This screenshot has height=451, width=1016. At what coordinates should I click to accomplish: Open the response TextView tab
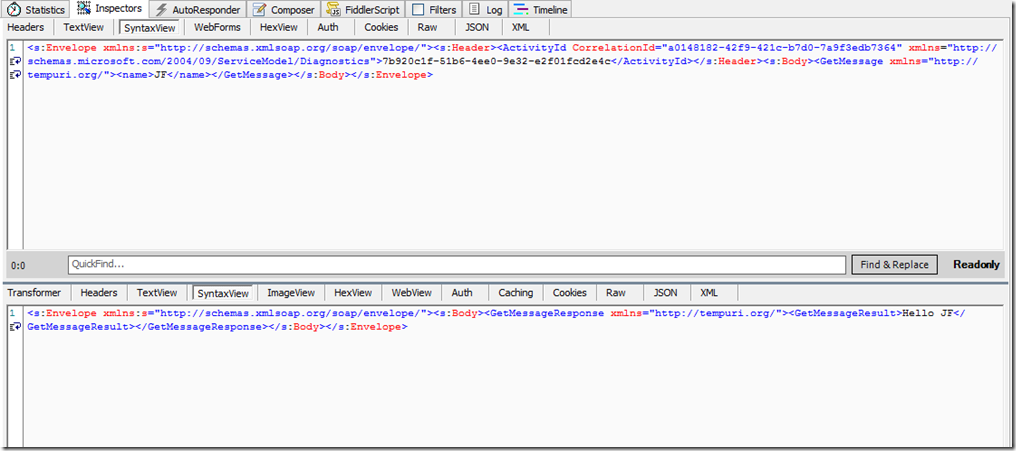[x=157, y=293]
